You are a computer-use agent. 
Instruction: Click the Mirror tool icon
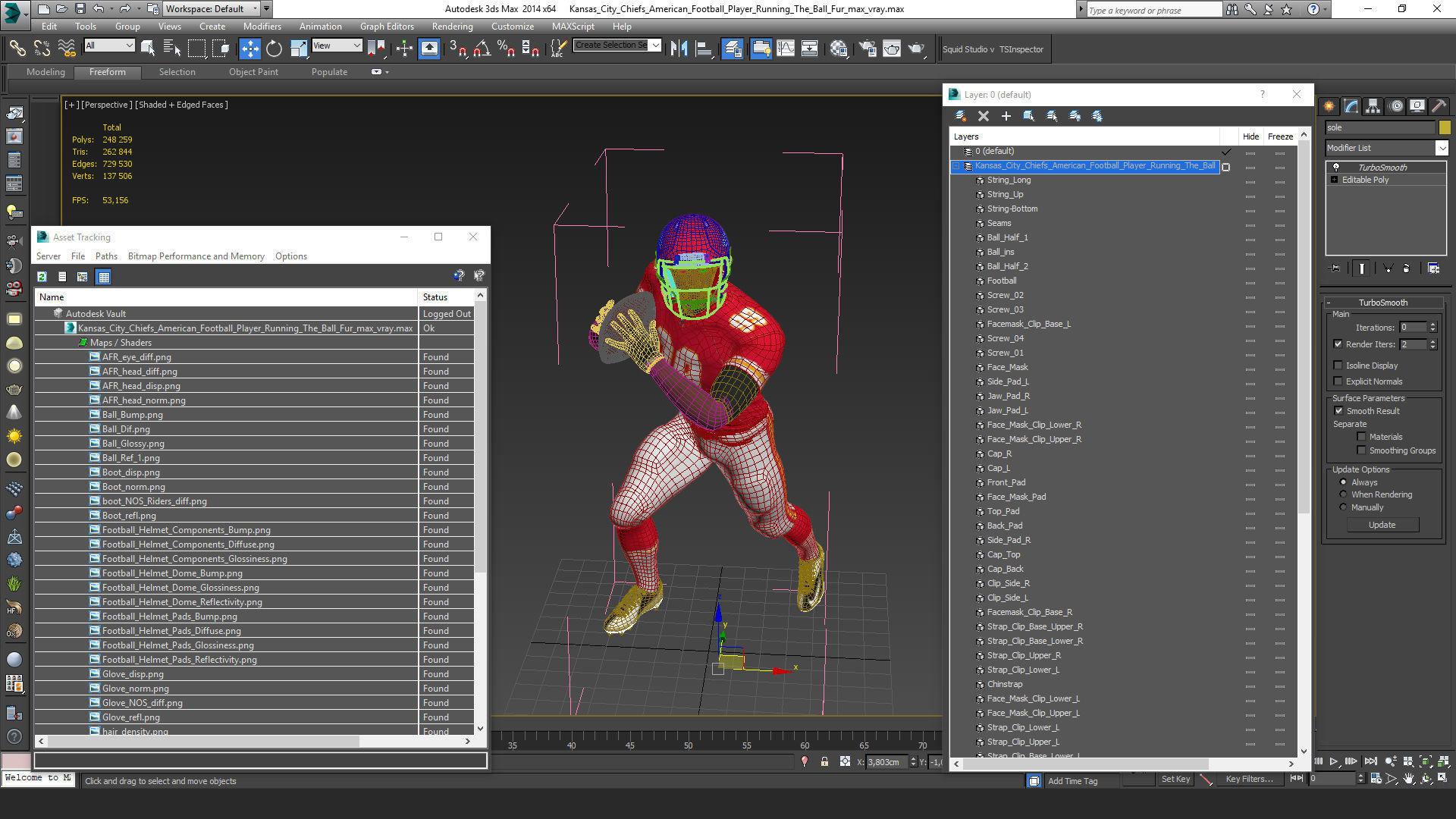(679, 49)
